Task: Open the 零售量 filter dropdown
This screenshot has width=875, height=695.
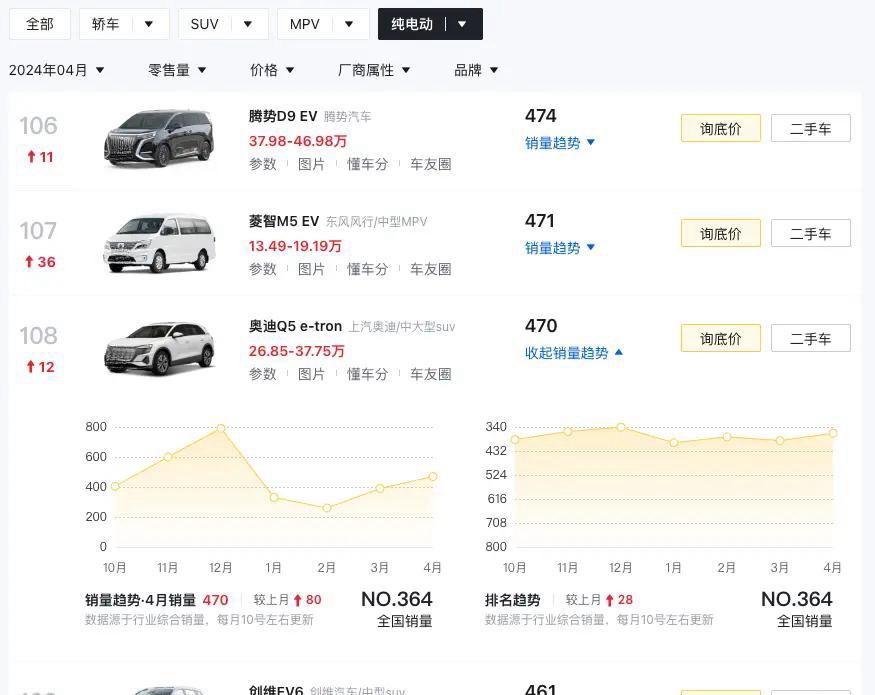Action: click(x=177, y=70)
